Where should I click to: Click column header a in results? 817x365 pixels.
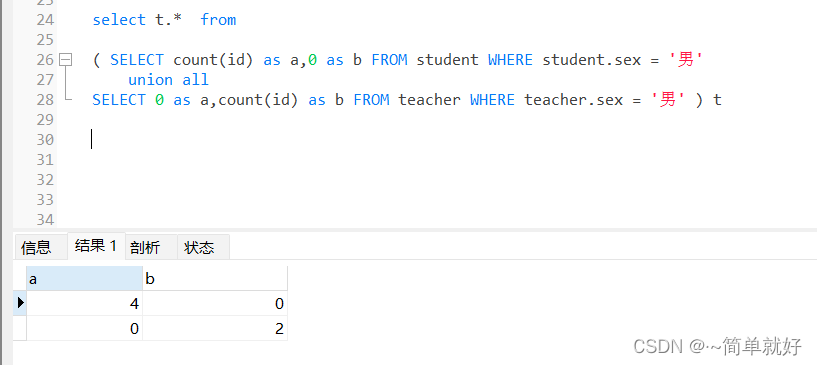84,279
